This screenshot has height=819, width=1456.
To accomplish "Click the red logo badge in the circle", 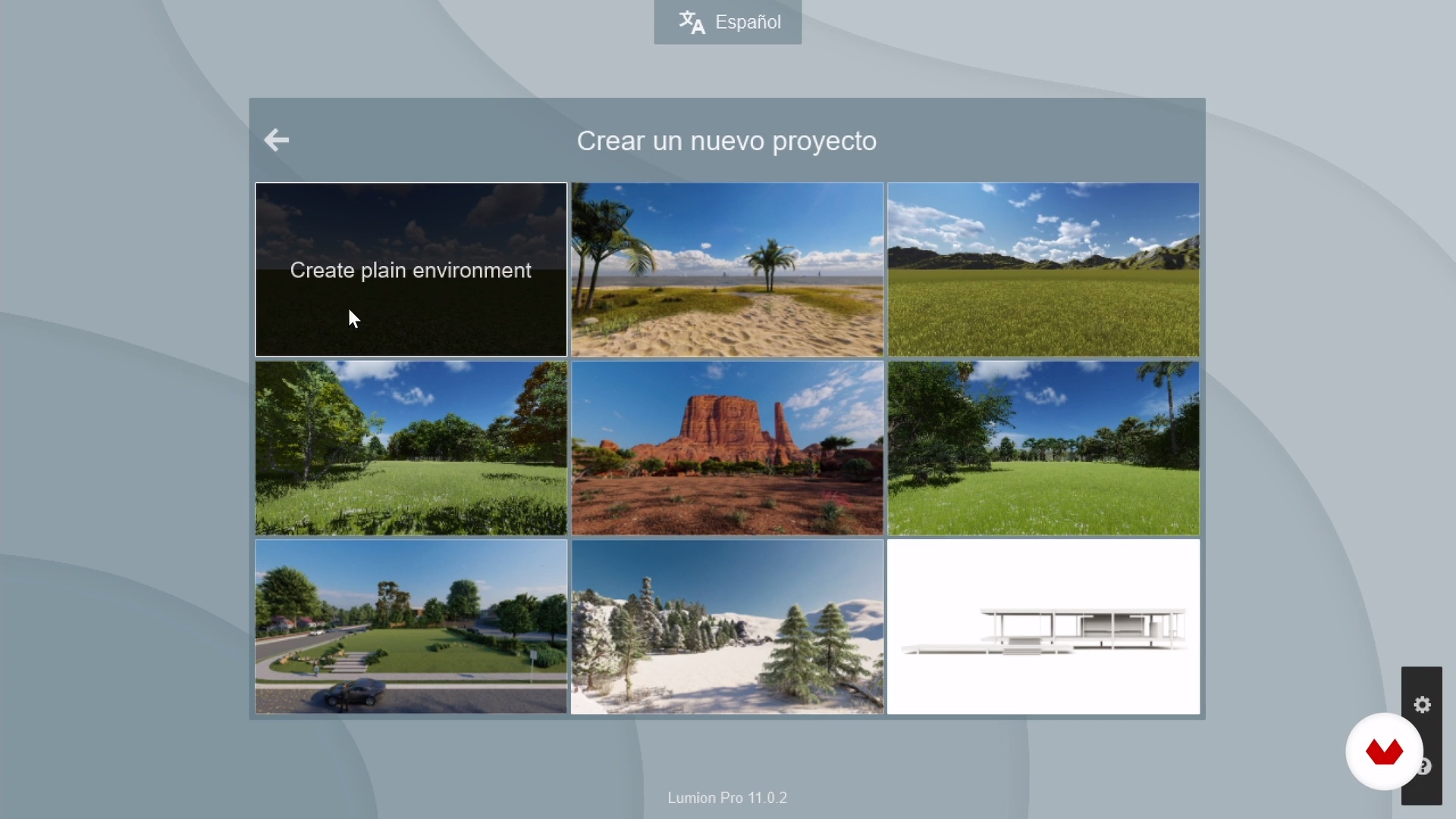I will pyautogui.click(x=1384, y=752).
